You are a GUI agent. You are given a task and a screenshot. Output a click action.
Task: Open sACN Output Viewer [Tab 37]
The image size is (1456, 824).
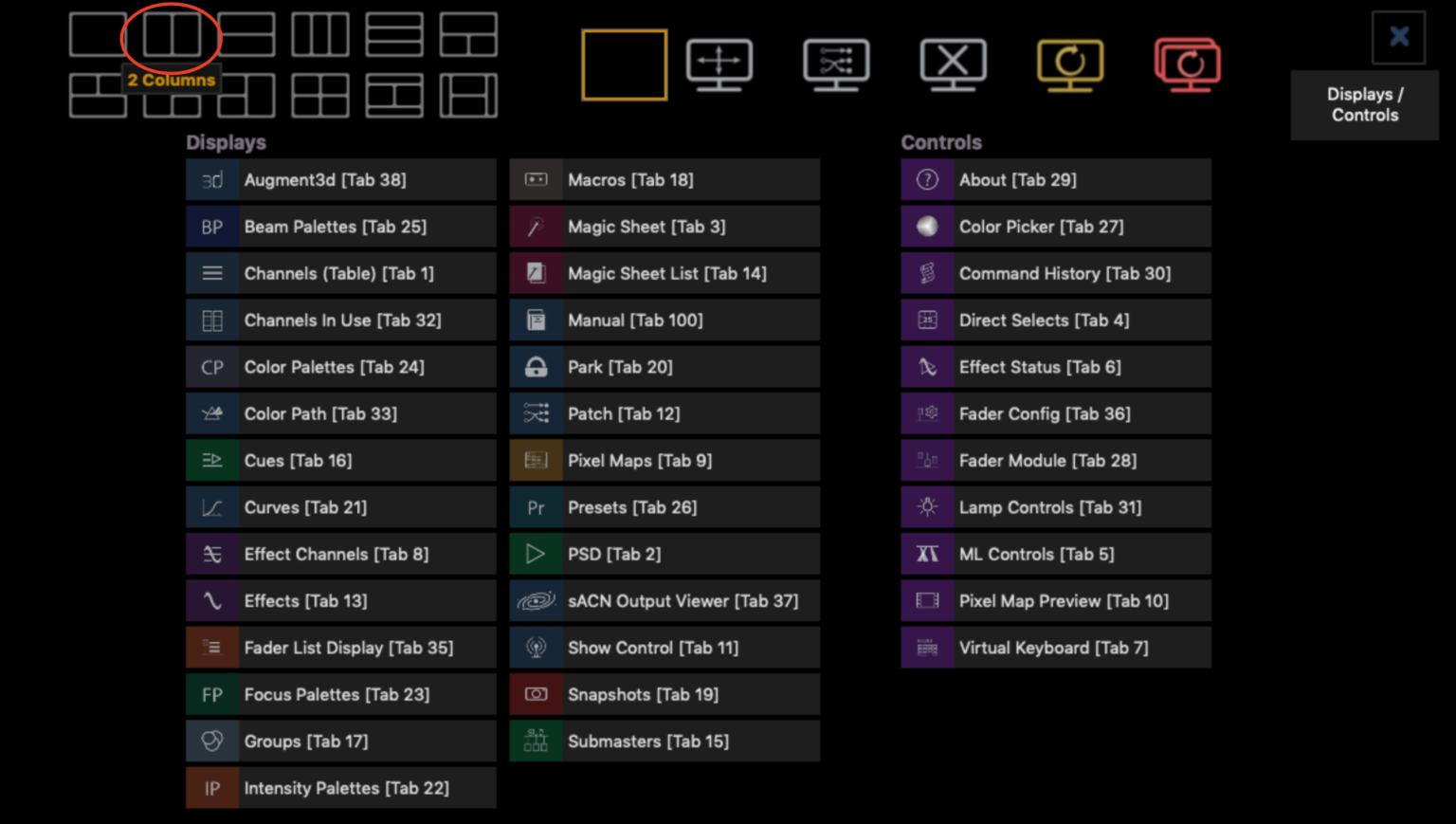[664, 601]
